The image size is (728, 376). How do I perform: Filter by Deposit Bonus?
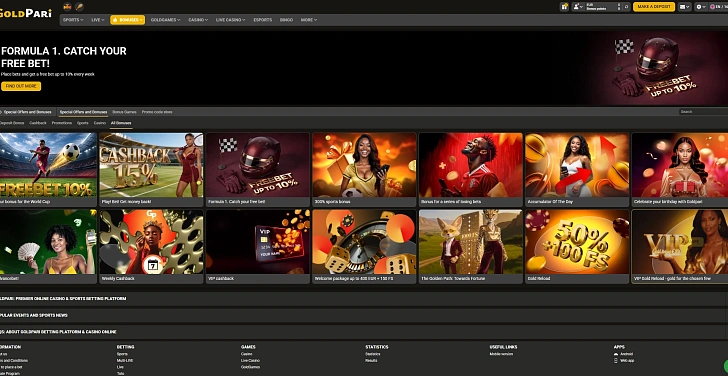click(x=12, y=123)
